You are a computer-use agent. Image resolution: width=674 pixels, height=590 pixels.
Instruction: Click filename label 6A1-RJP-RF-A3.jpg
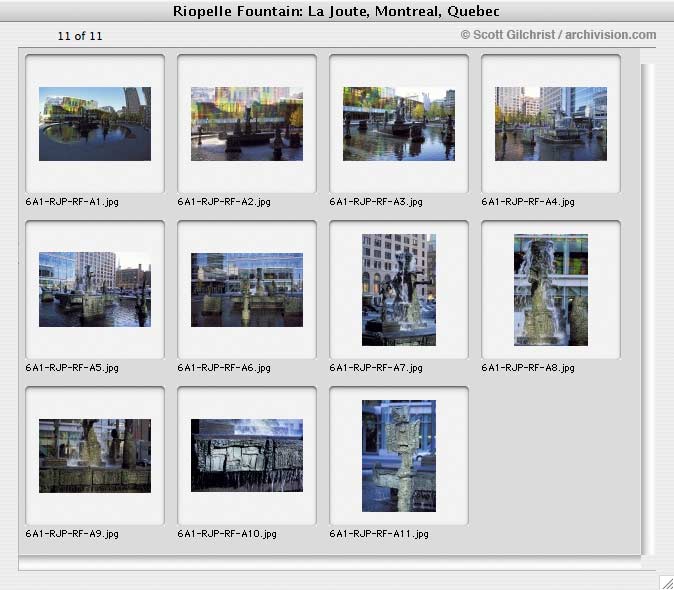point(376,202)
